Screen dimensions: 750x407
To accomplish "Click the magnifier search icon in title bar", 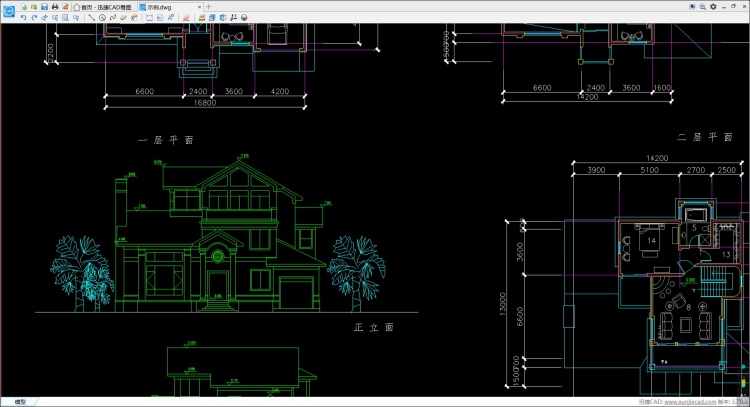I will point(702,7).
